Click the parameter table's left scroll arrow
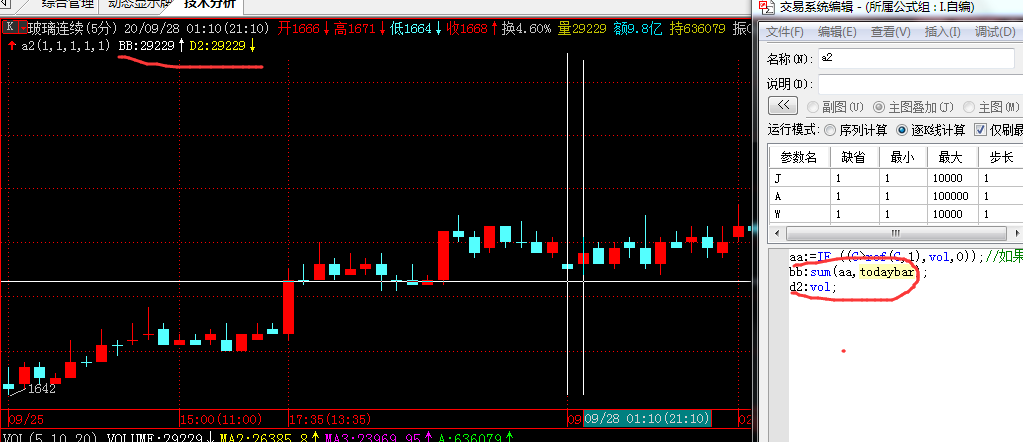 pyautogui.click(x=774, y=233)
